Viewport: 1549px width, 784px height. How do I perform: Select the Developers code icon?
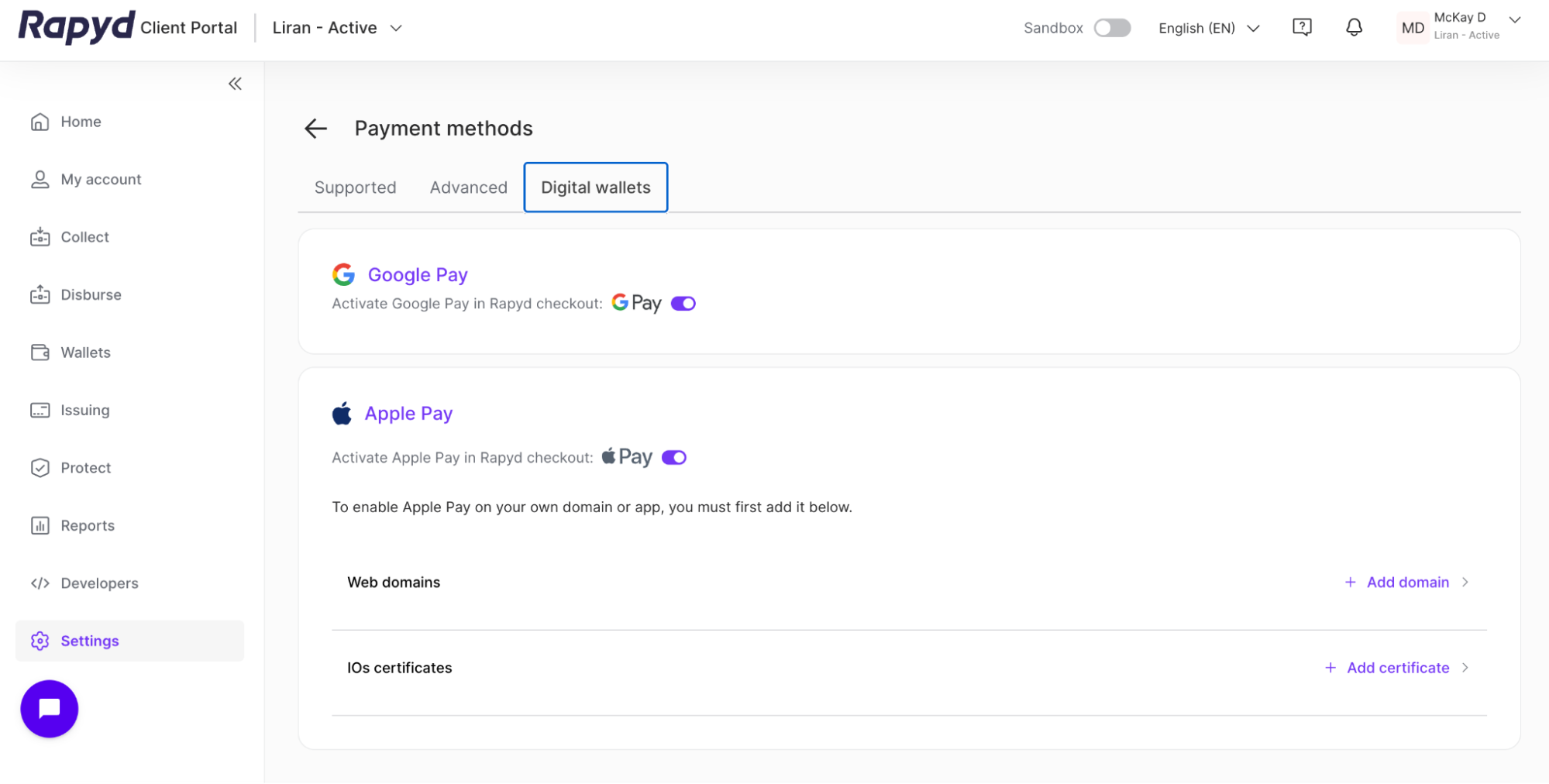click(x=40, y=583)
